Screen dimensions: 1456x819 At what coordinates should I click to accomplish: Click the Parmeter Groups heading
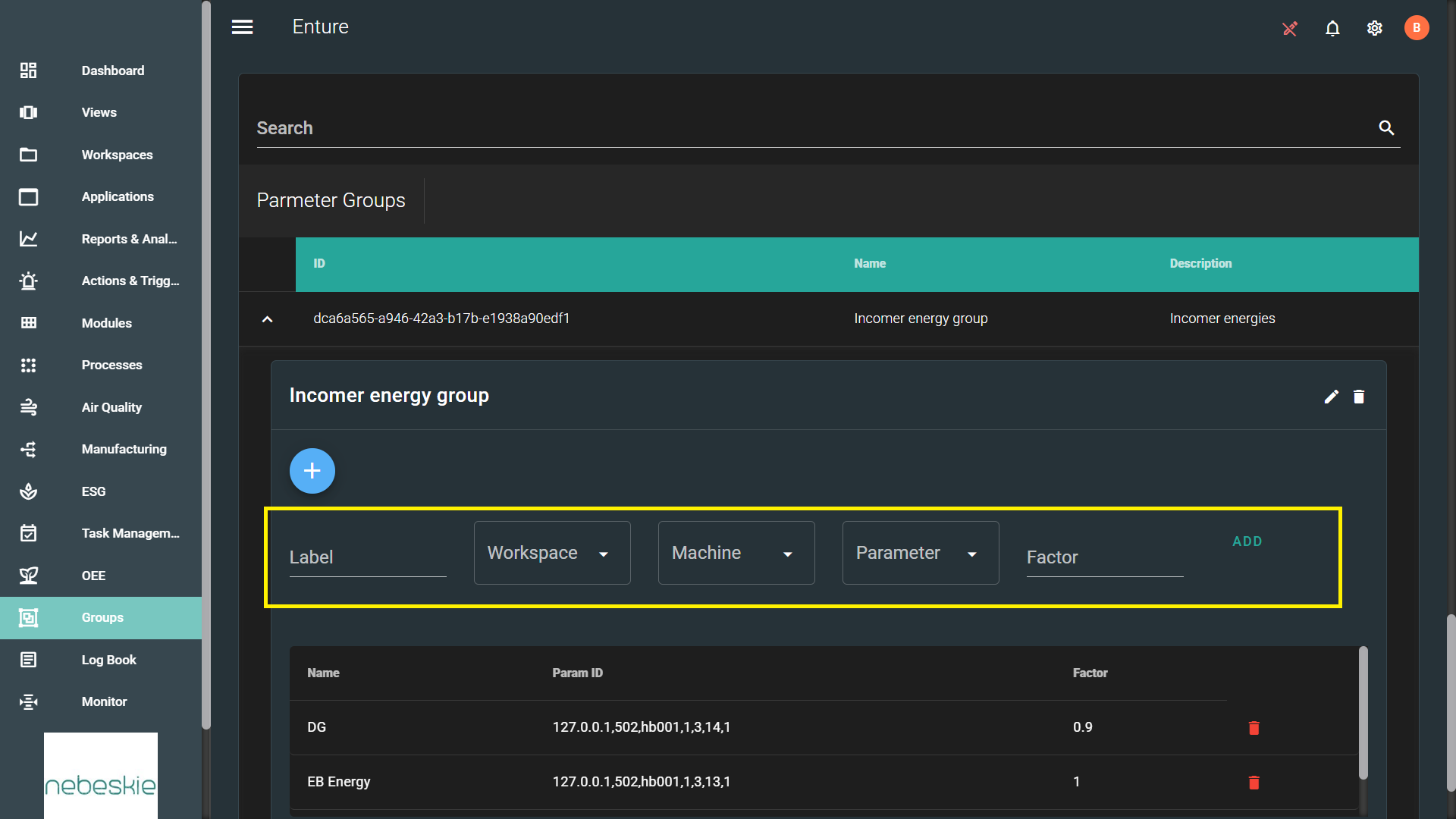(x=331, y=200)
